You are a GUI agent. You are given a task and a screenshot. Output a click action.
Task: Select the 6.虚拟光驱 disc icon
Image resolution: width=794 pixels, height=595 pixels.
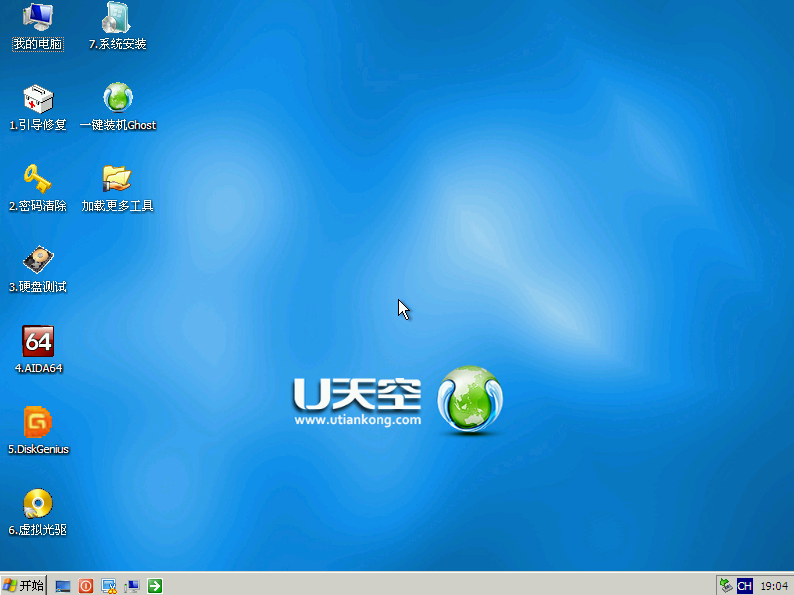point(38,503)
